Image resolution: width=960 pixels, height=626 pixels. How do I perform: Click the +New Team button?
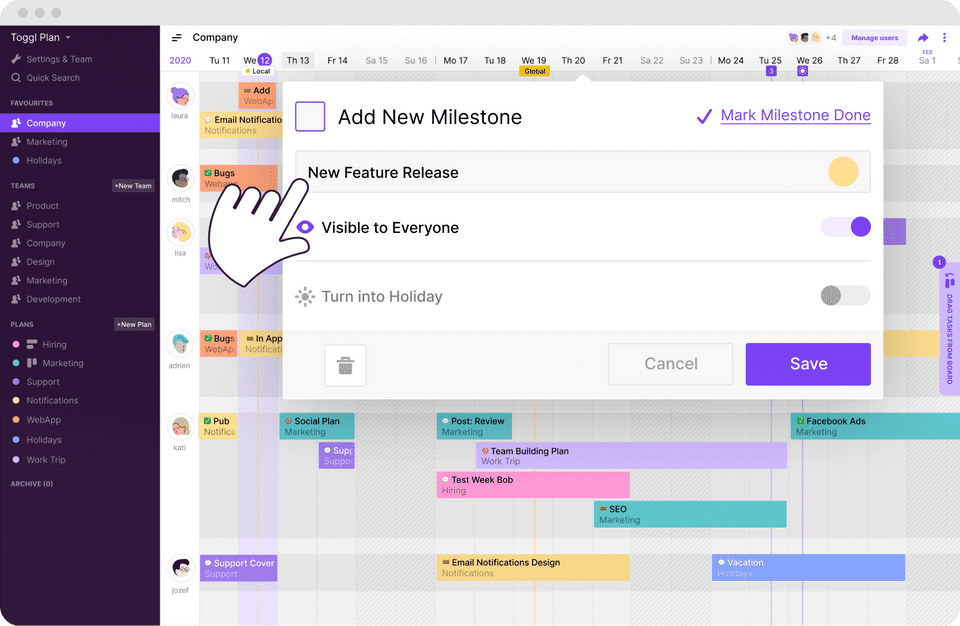pyautogui.click(x=133, y=186)
